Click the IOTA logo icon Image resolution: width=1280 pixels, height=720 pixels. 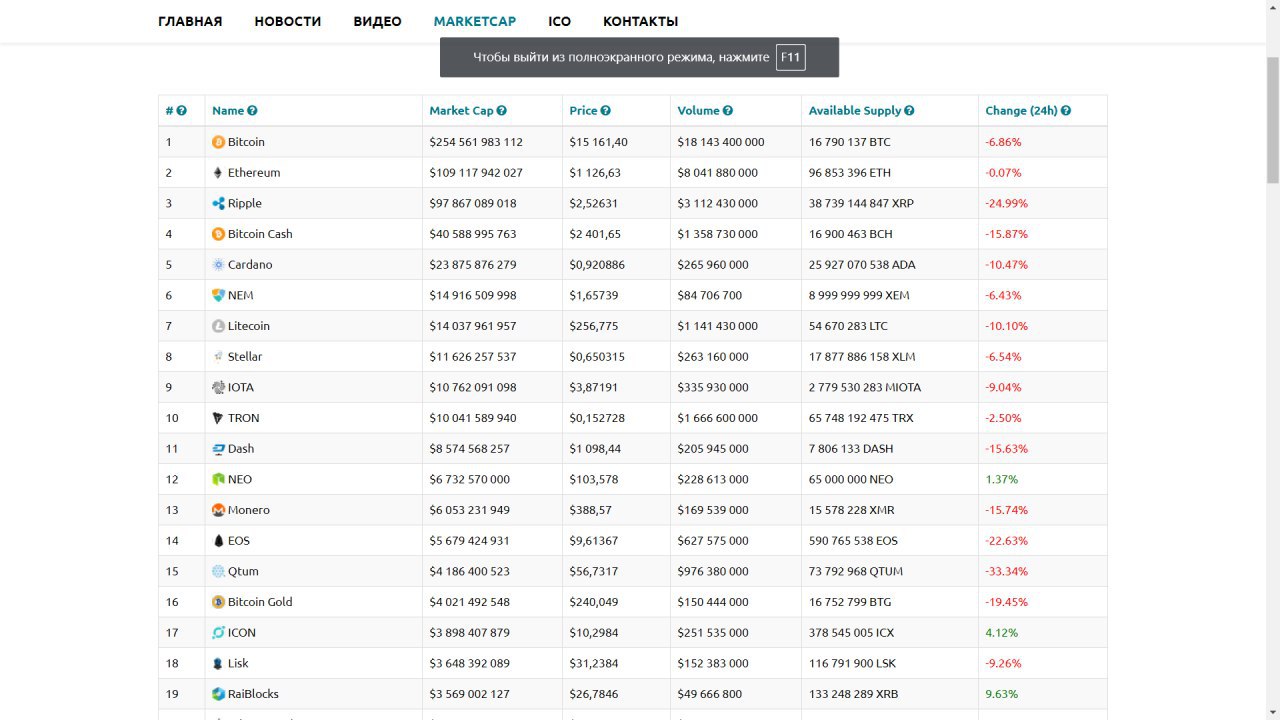point(218,387)
